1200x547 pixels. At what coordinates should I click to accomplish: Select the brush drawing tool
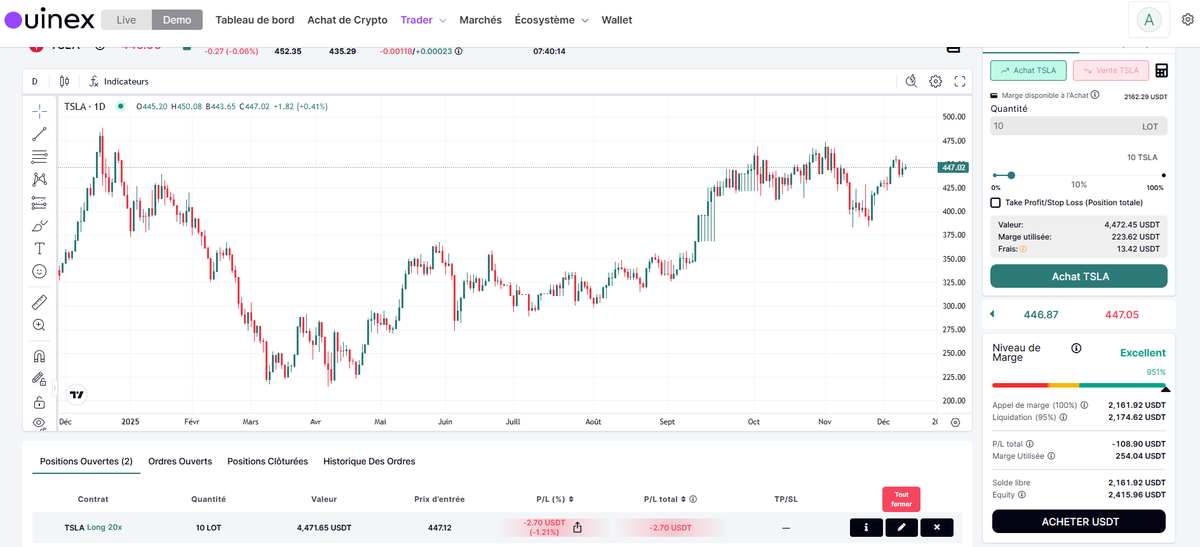click(x=39, y=225)
